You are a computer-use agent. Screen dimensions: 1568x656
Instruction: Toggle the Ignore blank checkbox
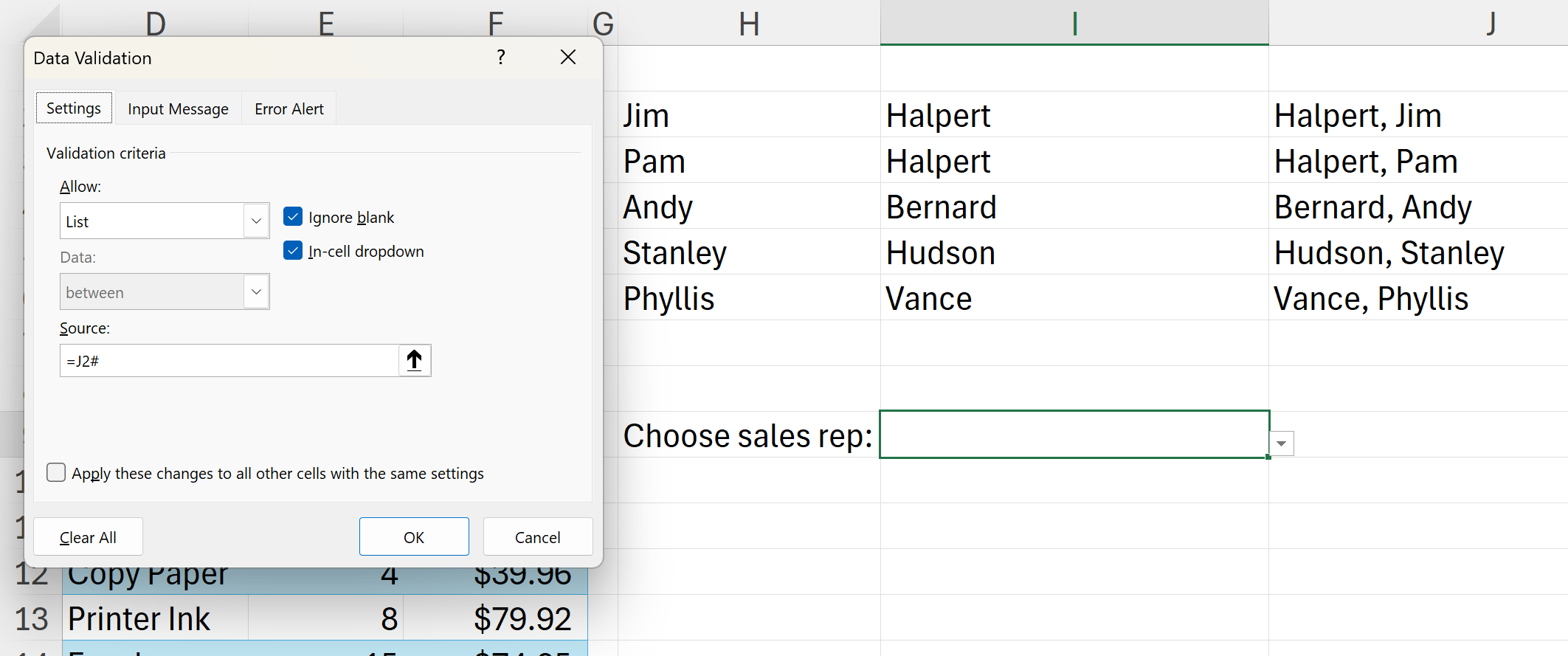pyautogui.click(x=293, y=217)
